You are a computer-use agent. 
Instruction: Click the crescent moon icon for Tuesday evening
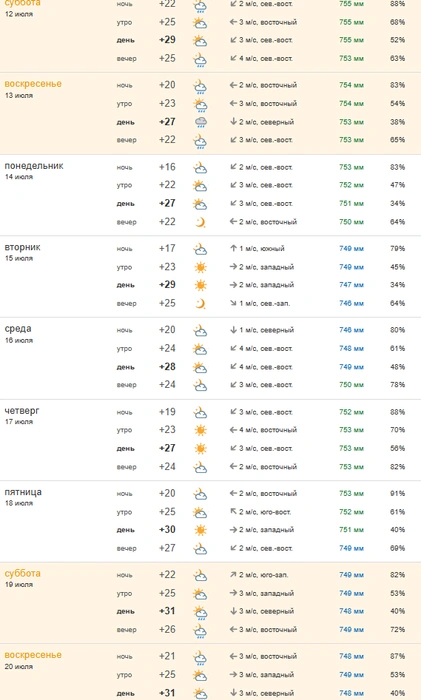coord(200,304)
